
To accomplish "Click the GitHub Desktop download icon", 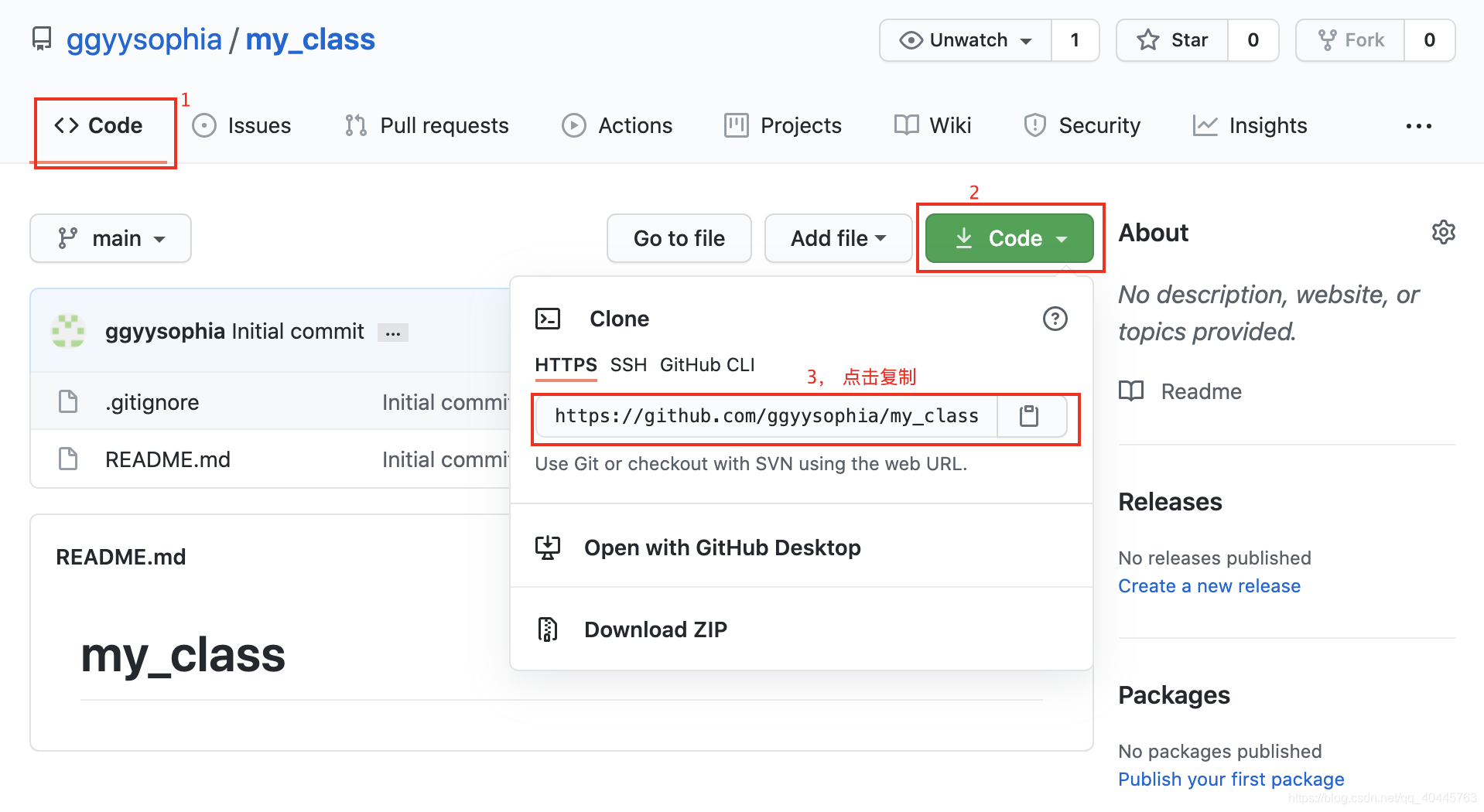I will [x=548, y=548].
